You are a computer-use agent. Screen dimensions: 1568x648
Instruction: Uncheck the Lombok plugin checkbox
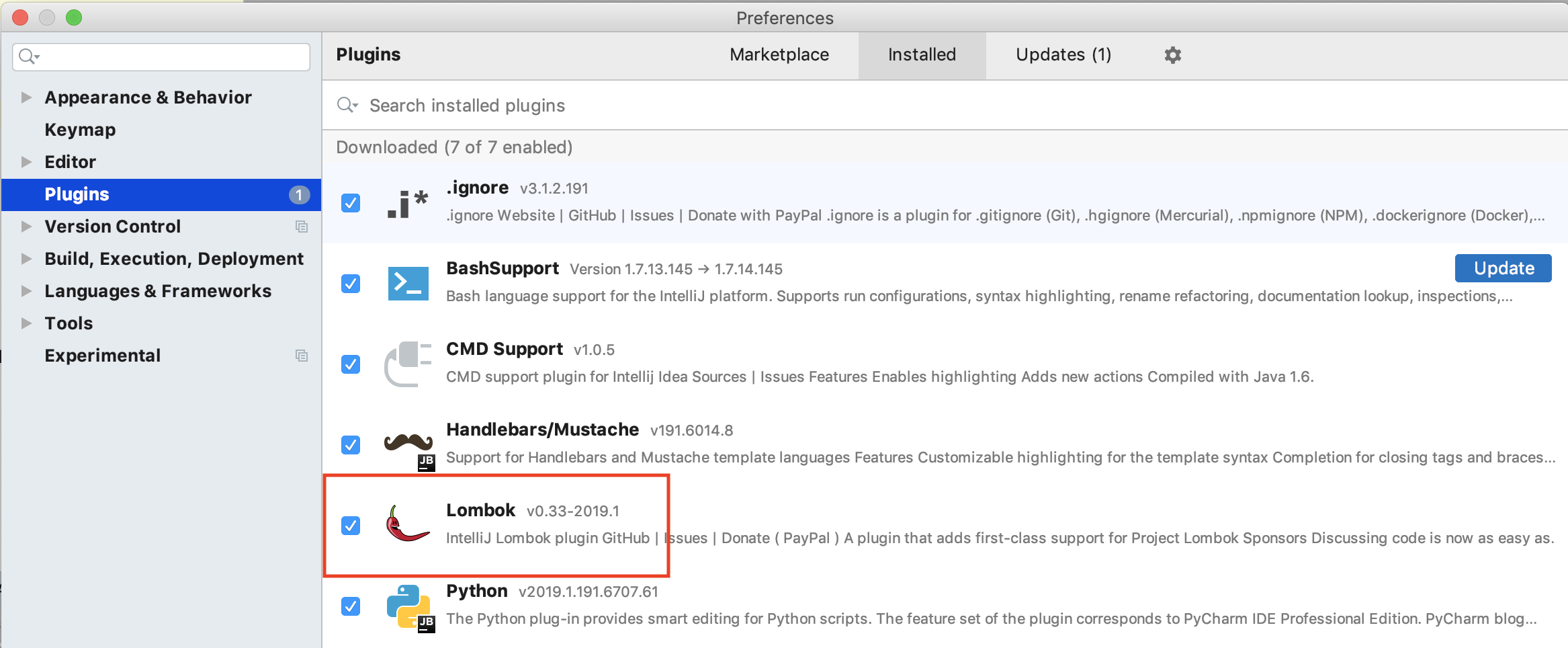click(351, 526)
